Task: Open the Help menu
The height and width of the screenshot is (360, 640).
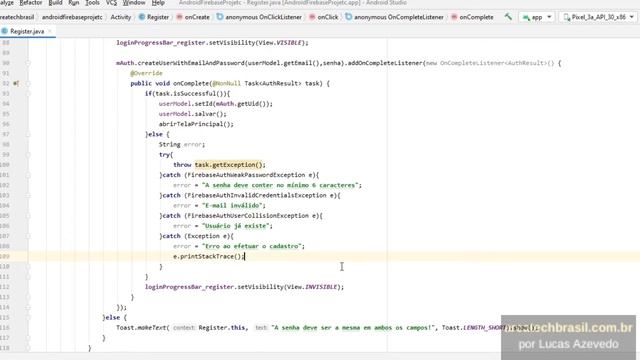Action: tap(158, 3)
